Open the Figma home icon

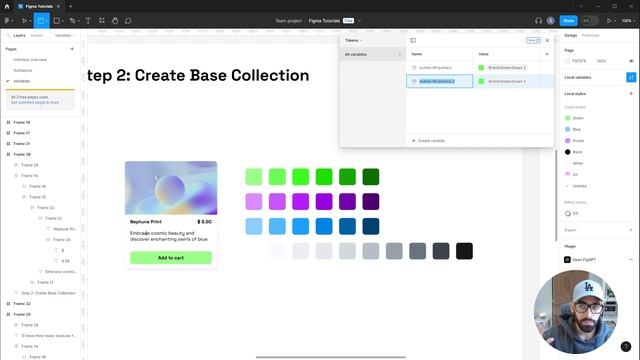tap(7, 7)
